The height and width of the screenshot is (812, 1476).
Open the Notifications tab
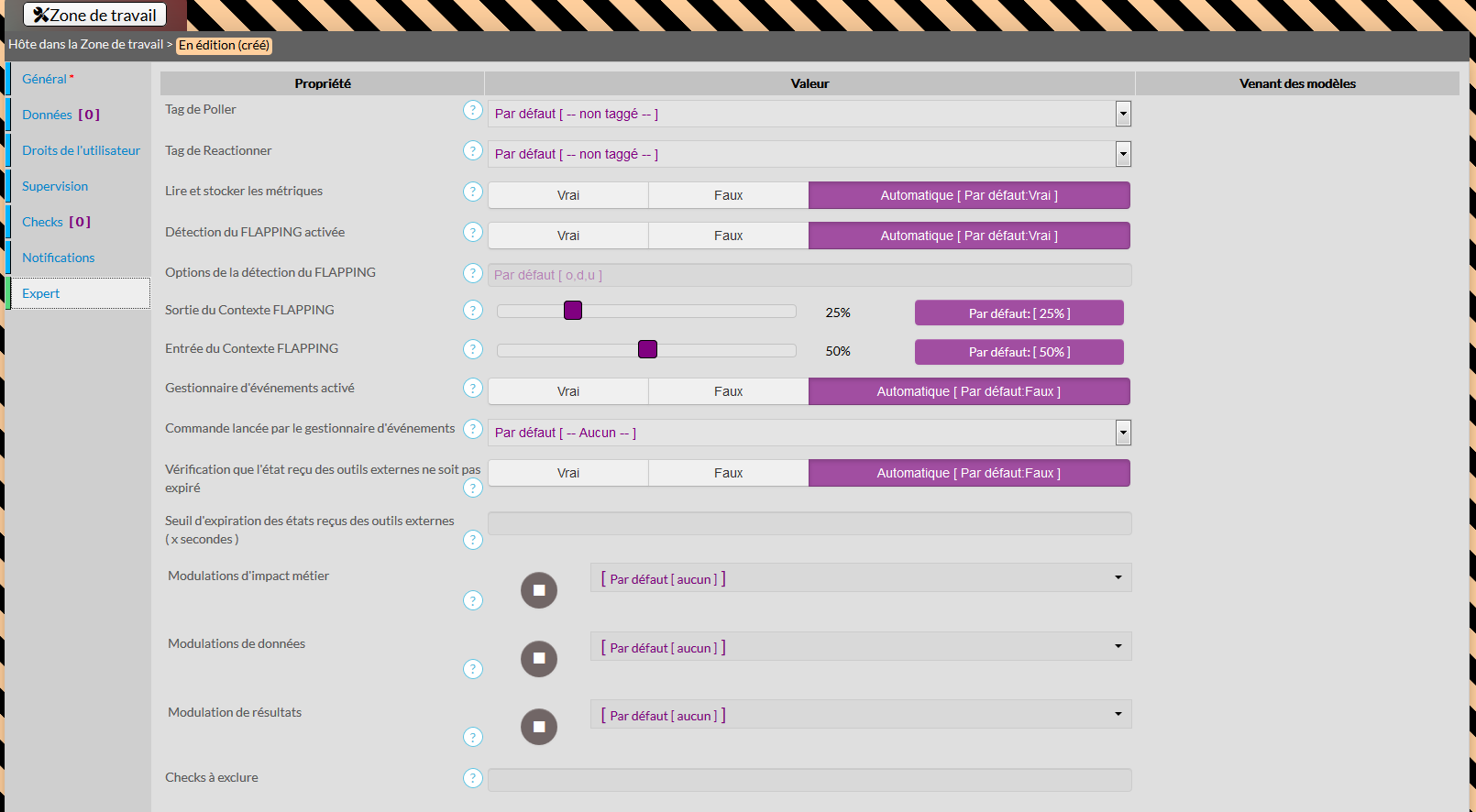[x=58, y=258]
